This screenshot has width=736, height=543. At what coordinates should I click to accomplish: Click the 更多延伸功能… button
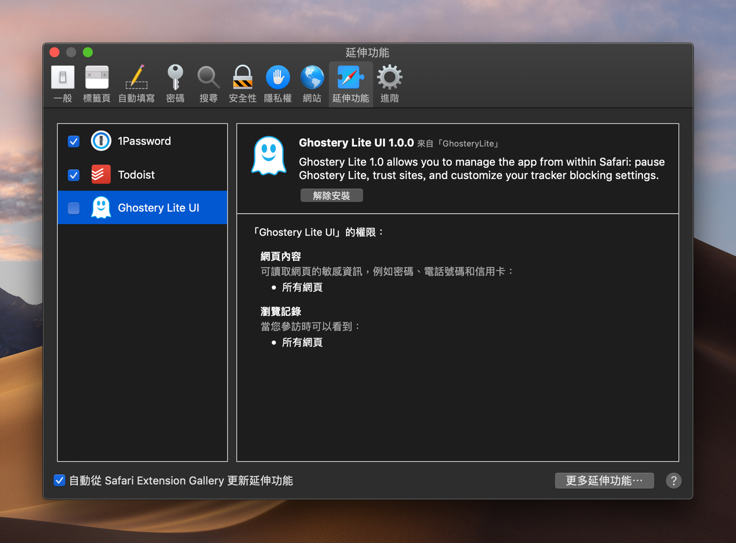(x=604, y=481)
